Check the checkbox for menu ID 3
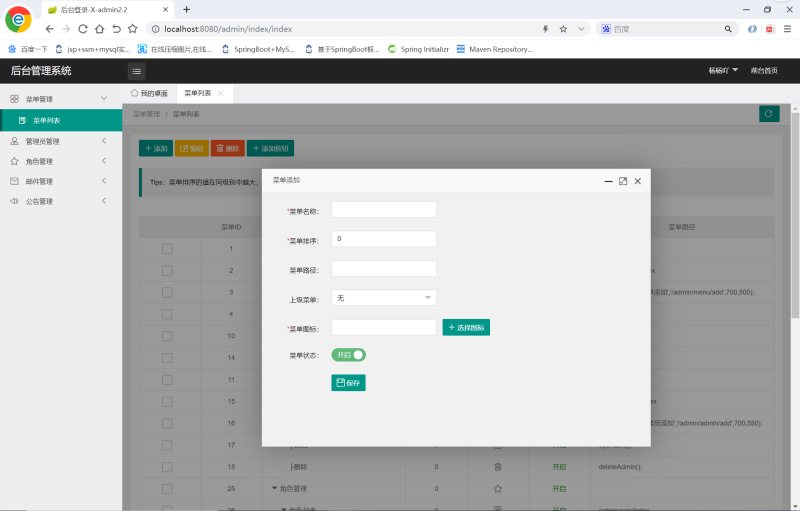This screenshot has height=511, width=800. click(167, 292)
